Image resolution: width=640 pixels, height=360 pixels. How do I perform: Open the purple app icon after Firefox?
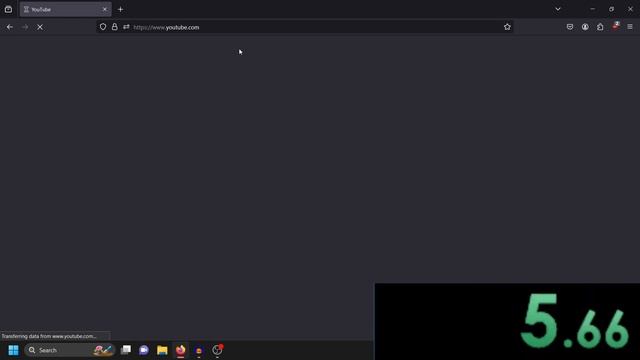point(199,350)
